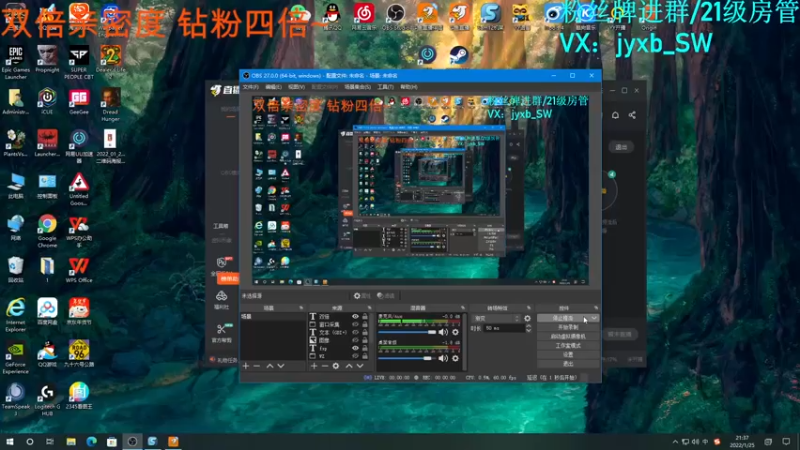Image resolution: width=800 pixels, height=450 pixels.
Task: Click the microphone volume slider
Action: (407, 332)
